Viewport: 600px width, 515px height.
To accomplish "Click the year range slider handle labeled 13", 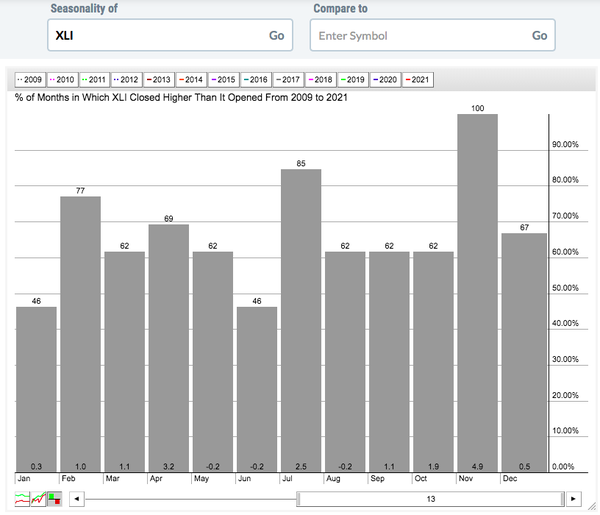I will (x=430, y=498).
